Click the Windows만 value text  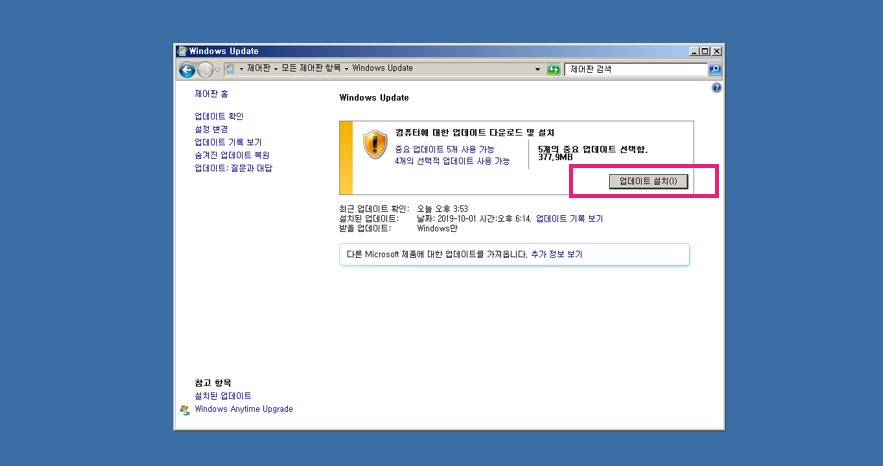pos(437,228)
